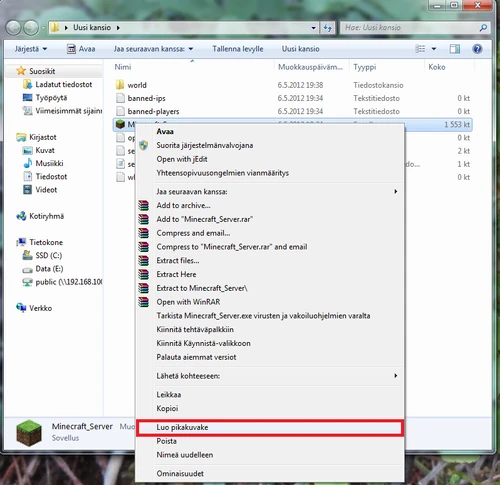Open the help question mark icon
This screenshot has height=485, width=500.
pos(477,49)
